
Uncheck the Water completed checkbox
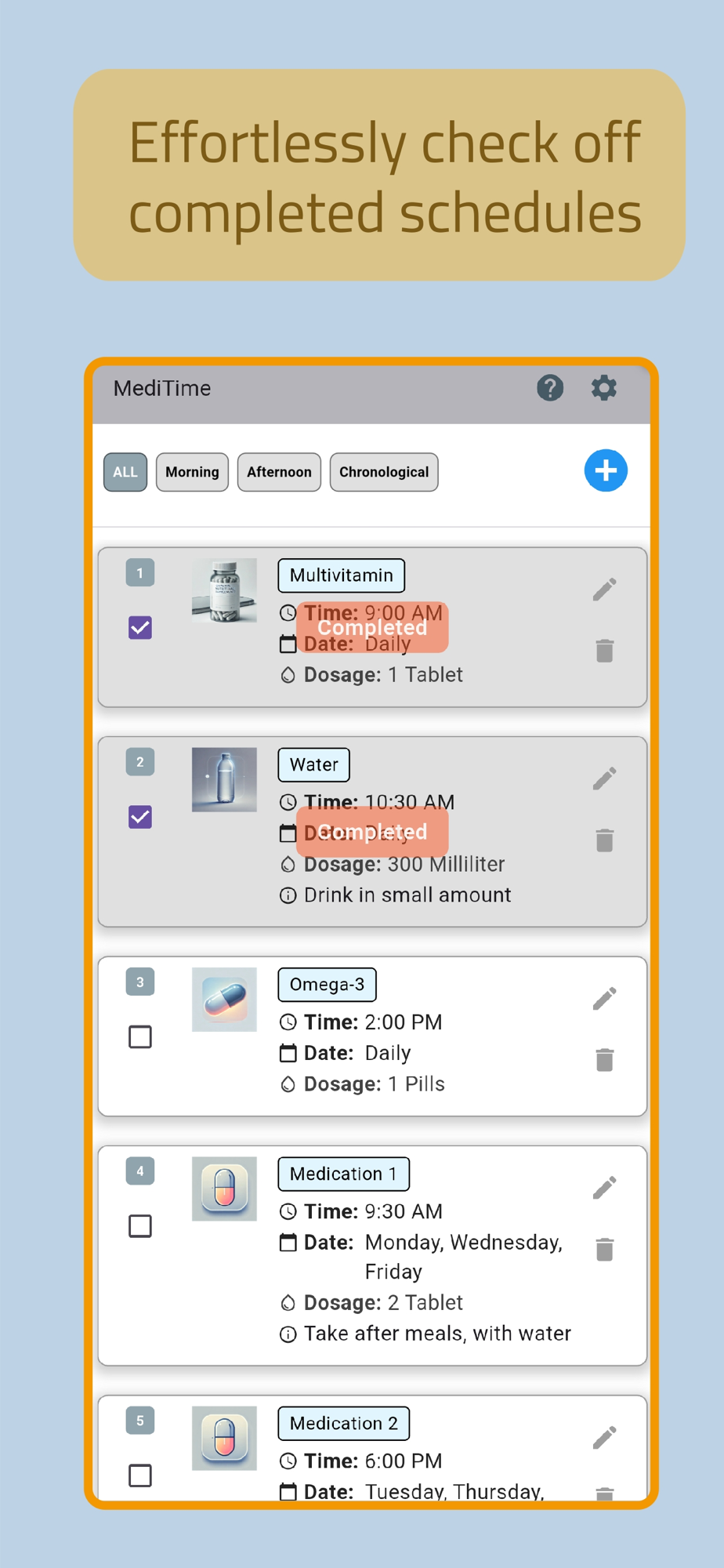click(140, 817)
